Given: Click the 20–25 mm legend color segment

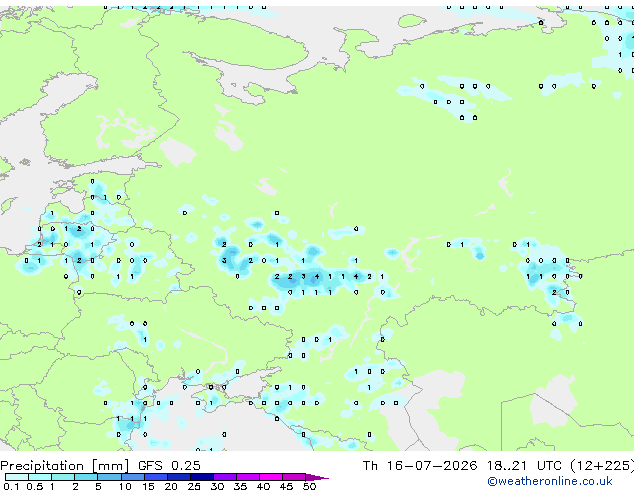Looking at the screenshot, I should point(179,477).
